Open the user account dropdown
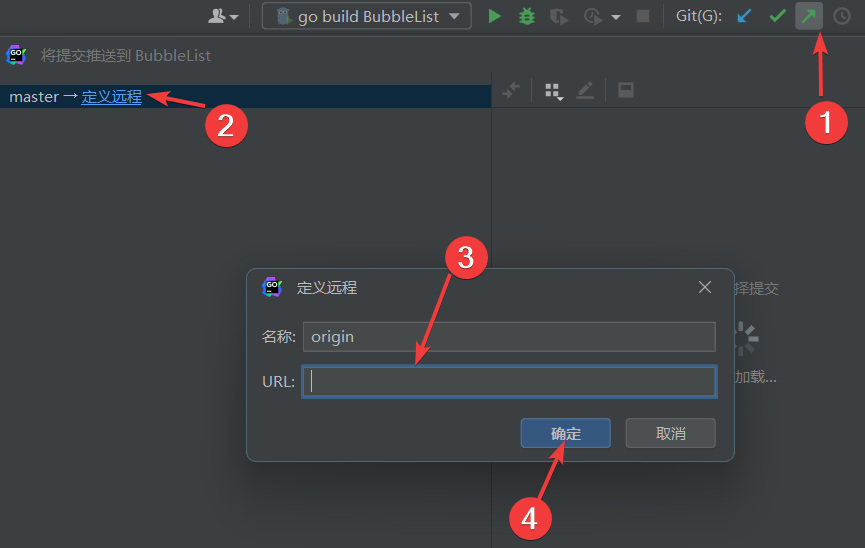 (x=223, y=16)
